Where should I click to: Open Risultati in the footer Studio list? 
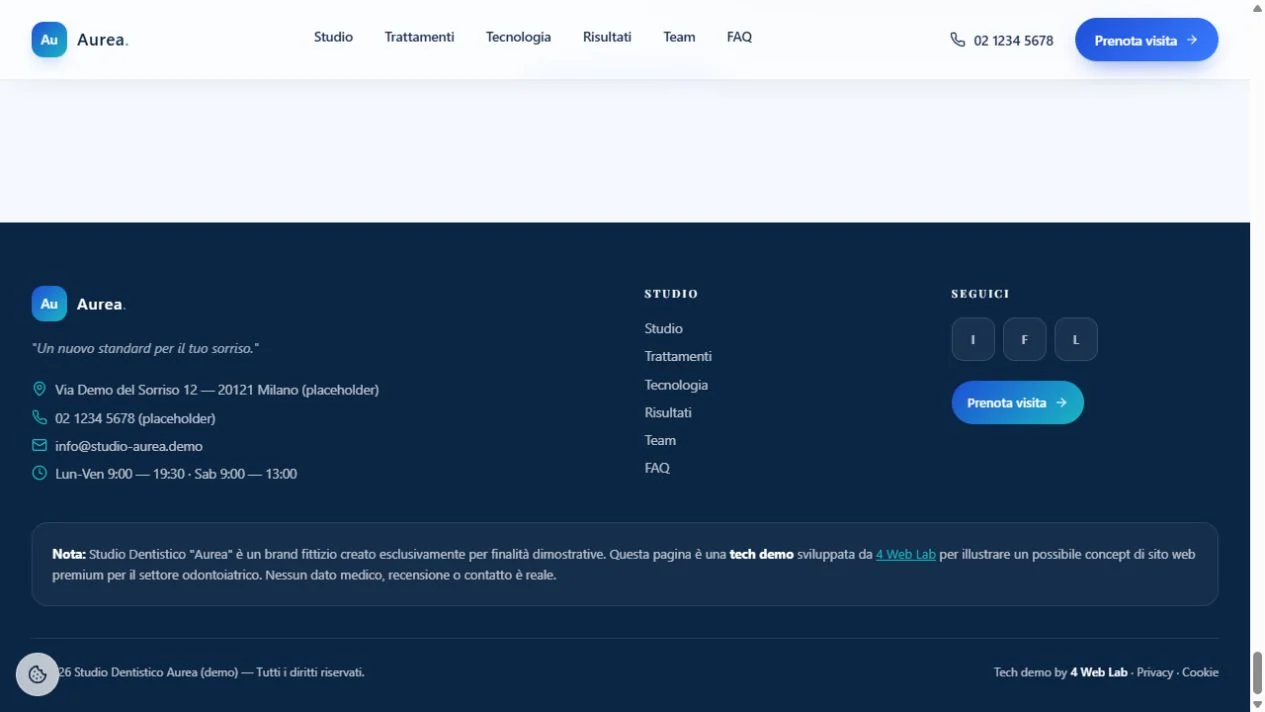[x=668, y=412]
